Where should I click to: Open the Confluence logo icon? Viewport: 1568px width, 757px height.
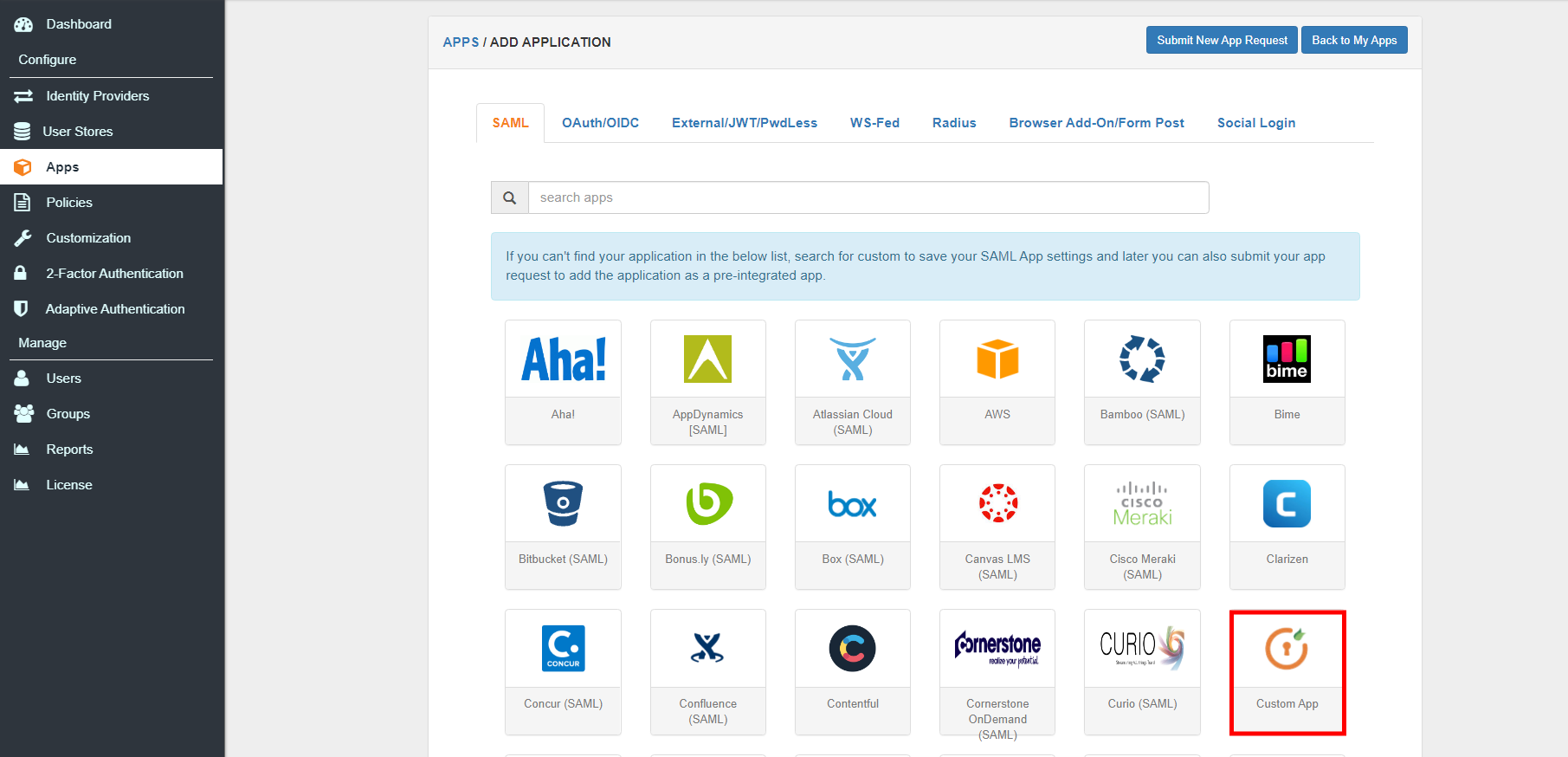coord(708,648)
